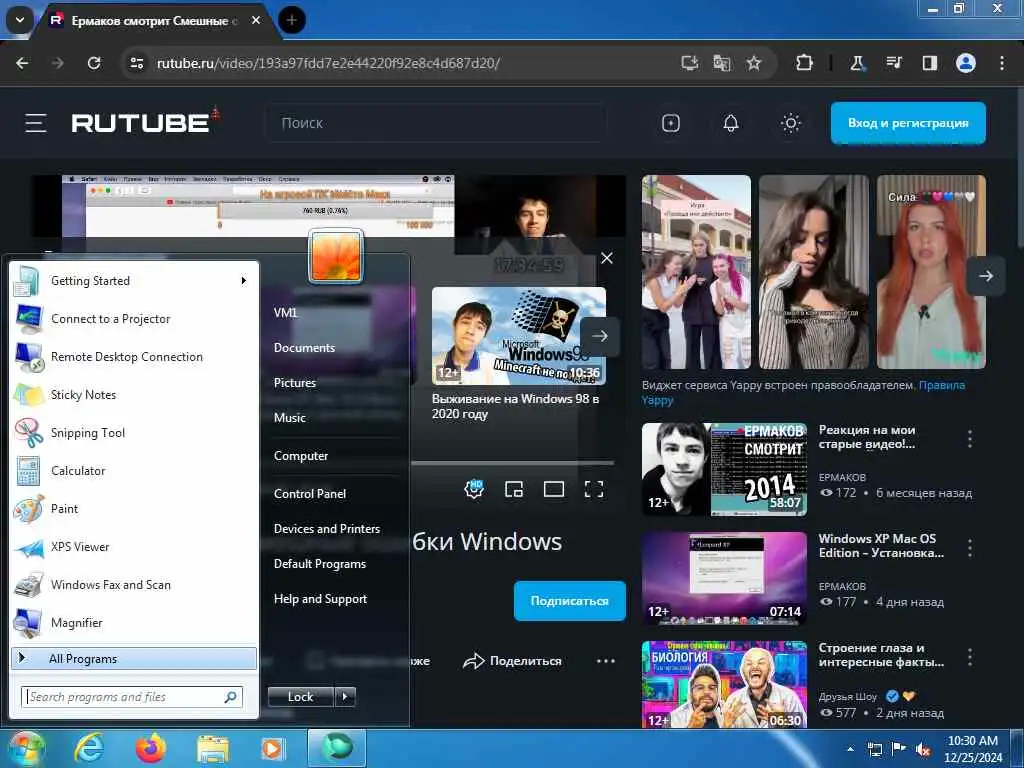Click RUTUBE upload video icon
The height and width of the screenshot is (768, 1024).
pyautogui.click(x=671, y=123)
